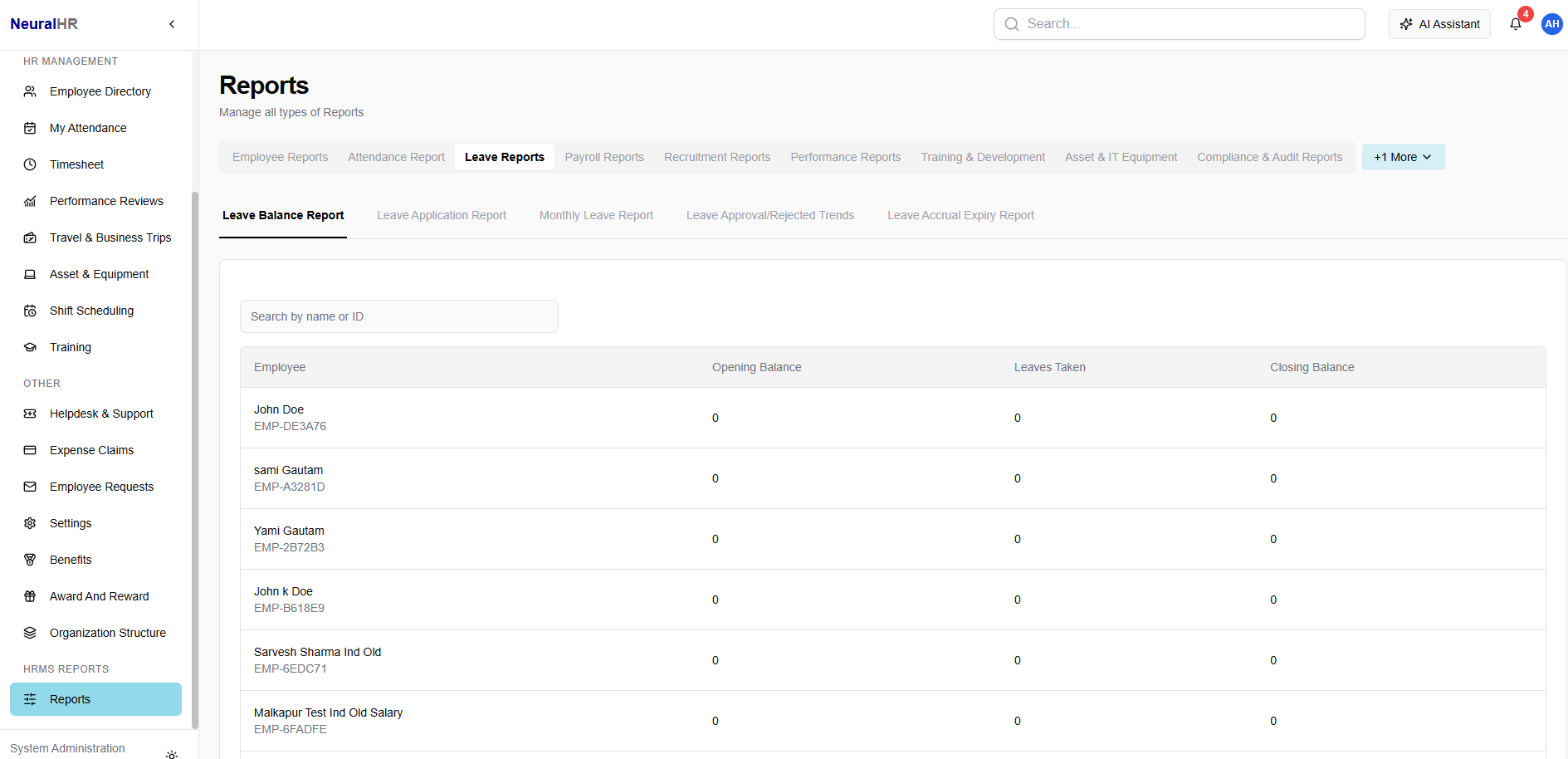Click the notification bell icon

1515,24
